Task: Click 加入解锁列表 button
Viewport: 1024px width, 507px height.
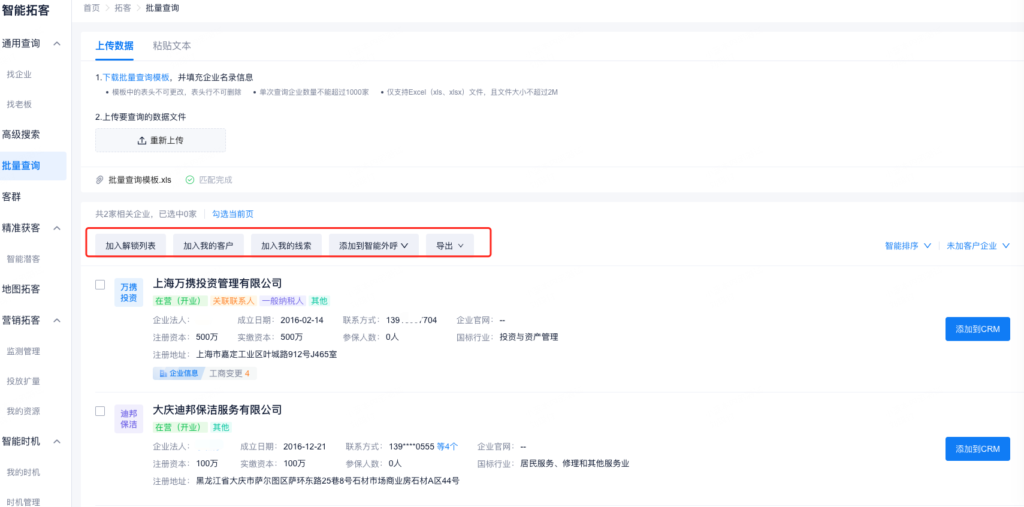Action: point(130,245)
